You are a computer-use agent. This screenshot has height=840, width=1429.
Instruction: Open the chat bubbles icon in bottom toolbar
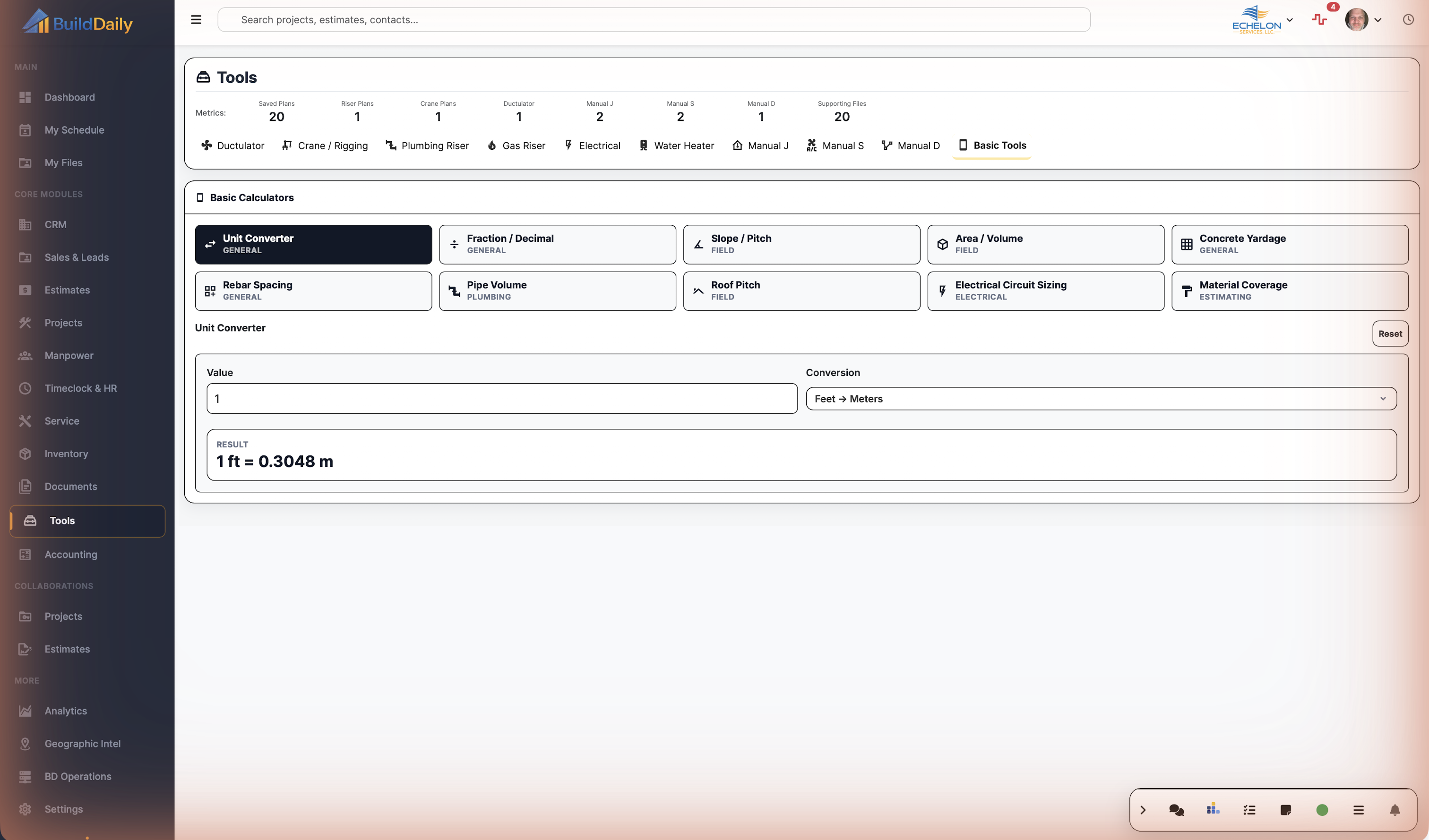pyautogui.click(x=1177, y=810)
